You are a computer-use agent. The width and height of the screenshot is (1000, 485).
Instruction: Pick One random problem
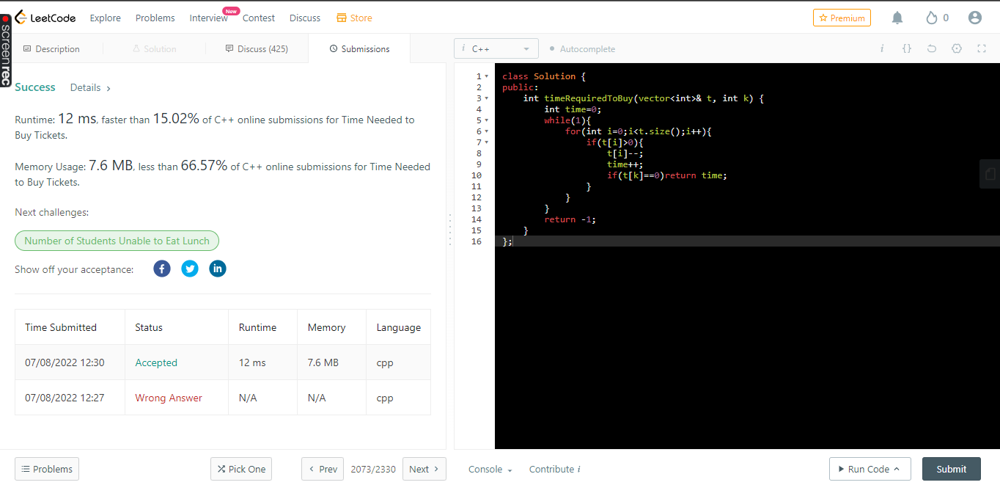[x=242, y=469]
